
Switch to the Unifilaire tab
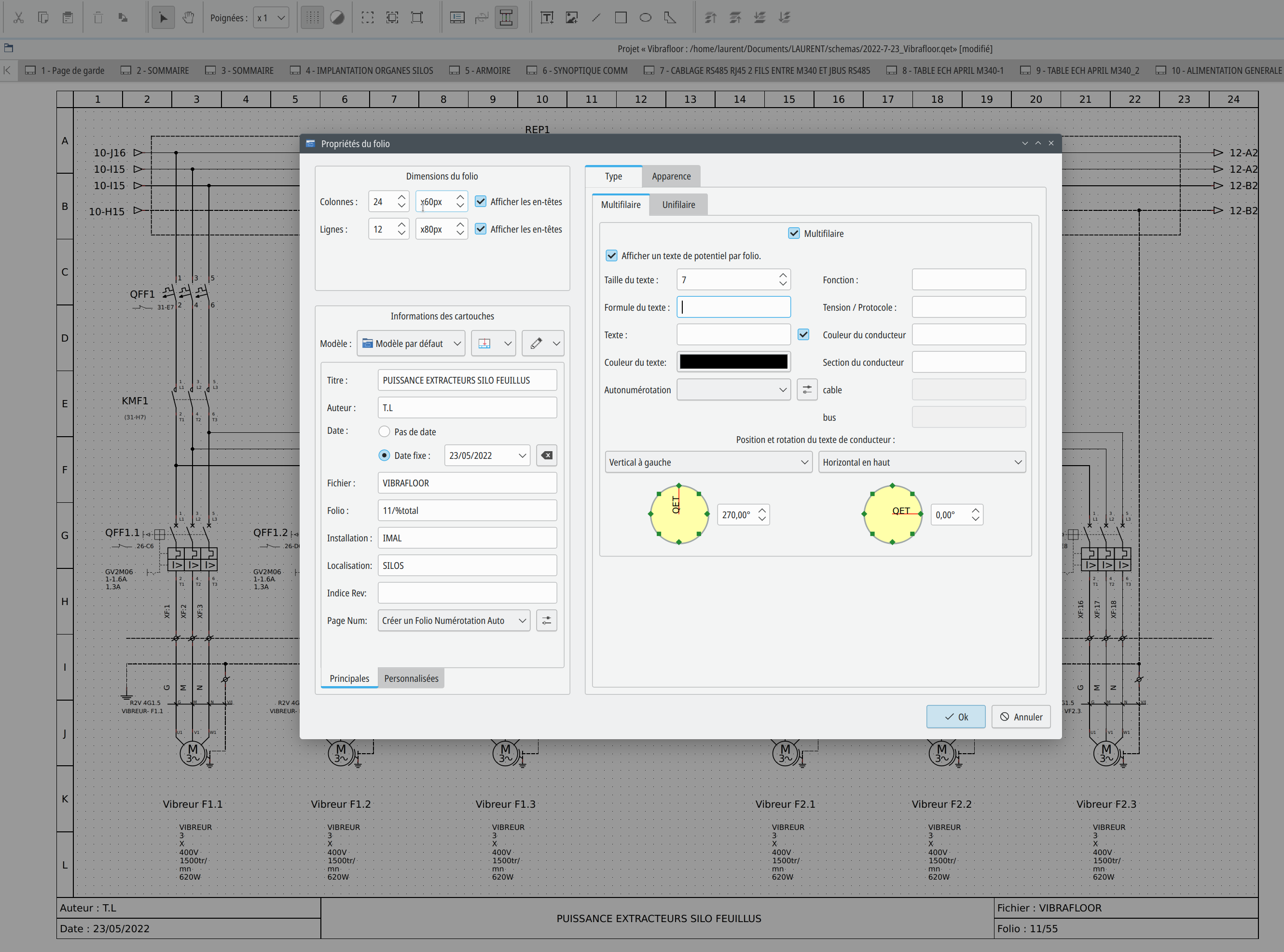[678, 205]
